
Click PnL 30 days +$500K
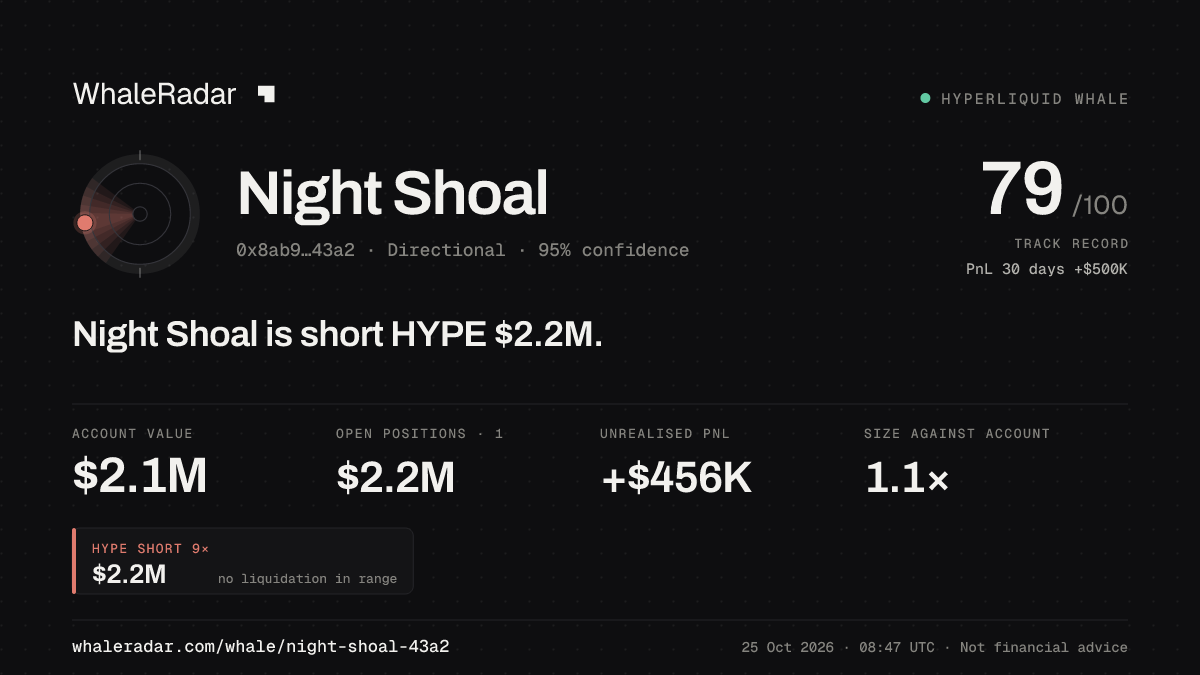1047,269
